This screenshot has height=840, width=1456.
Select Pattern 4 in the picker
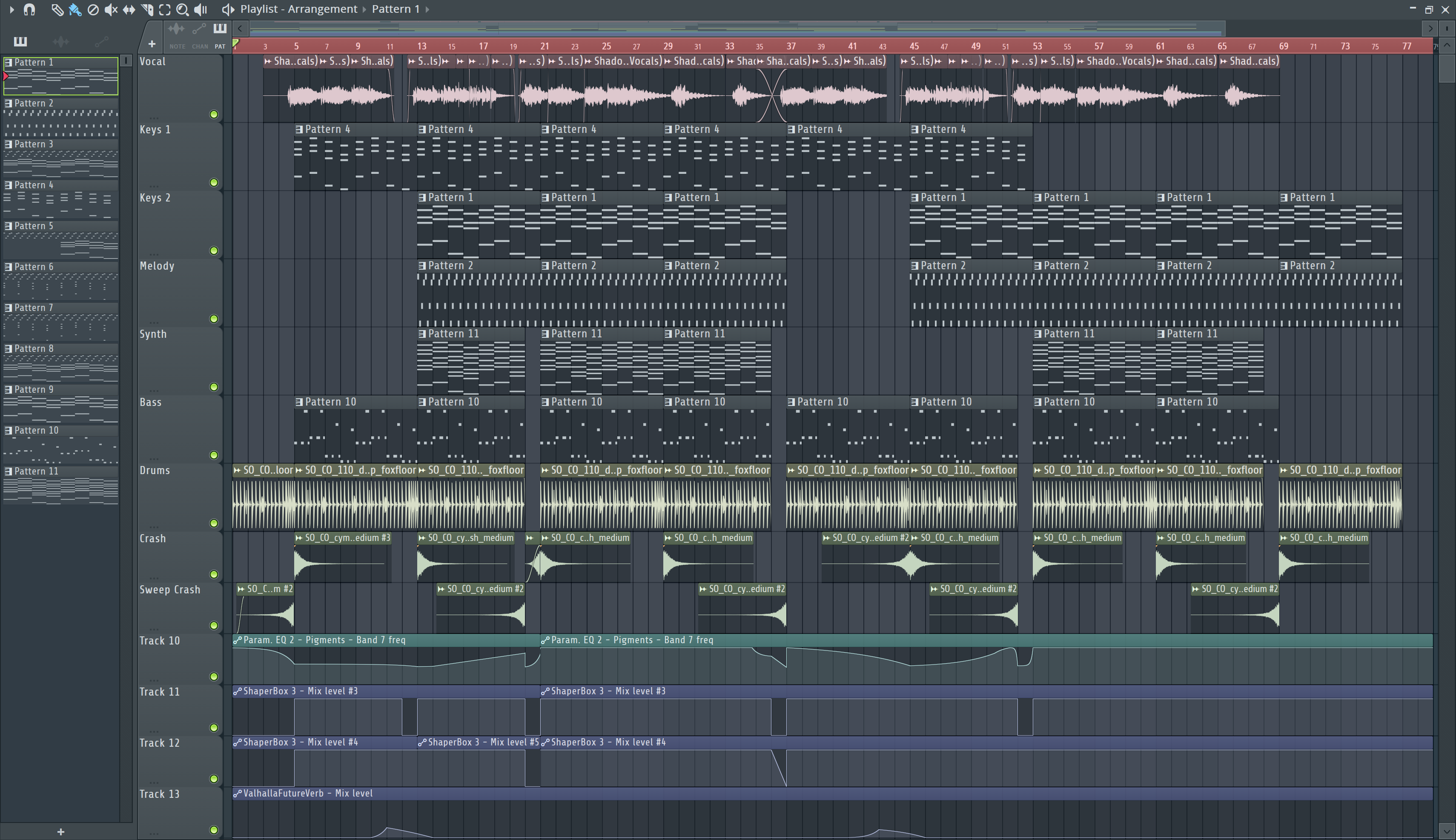click(x=60, y=198)
